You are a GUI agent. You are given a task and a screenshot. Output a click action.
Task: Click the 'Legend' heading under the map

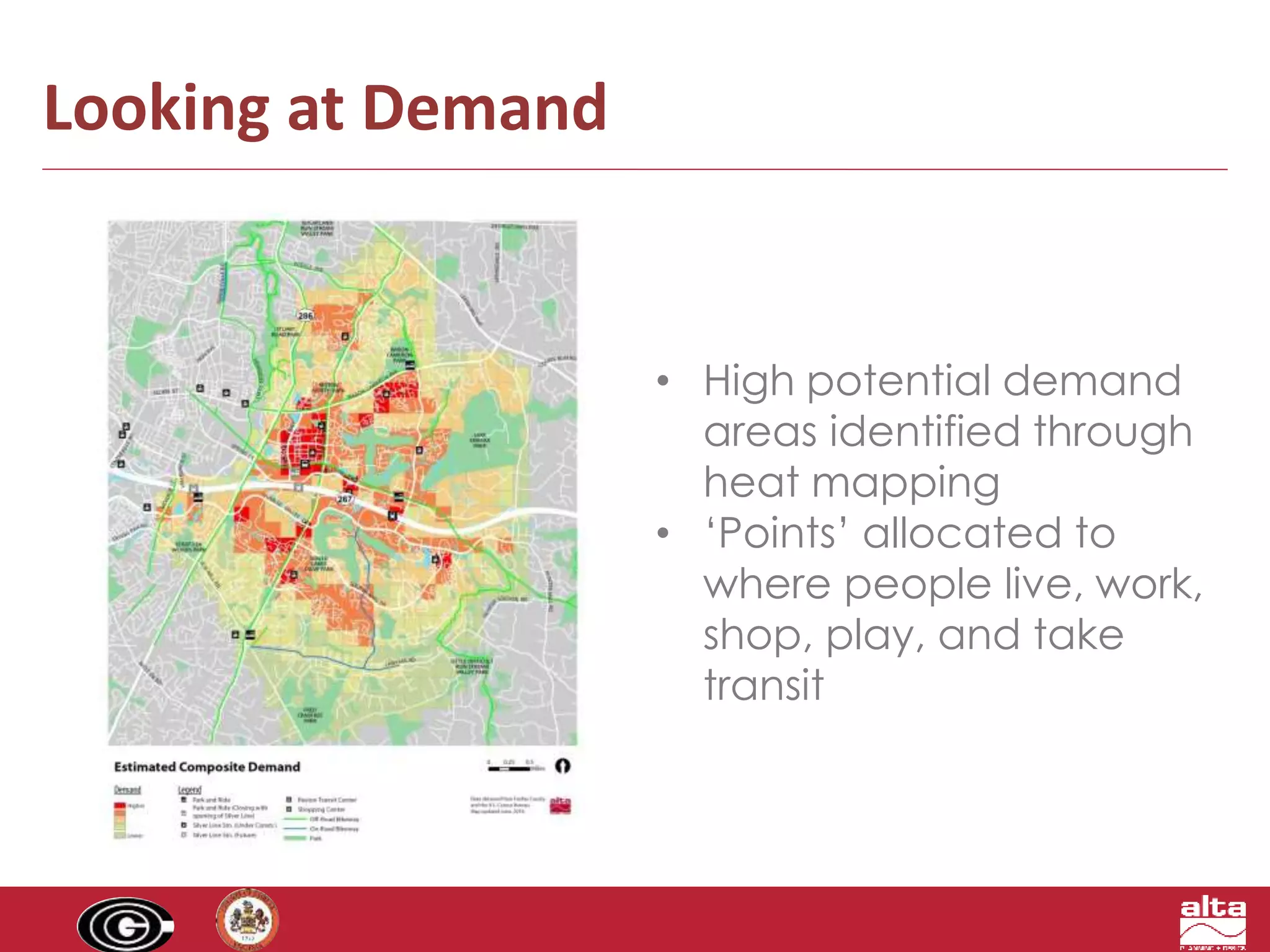pyautogui.click(x=190, y=790)
